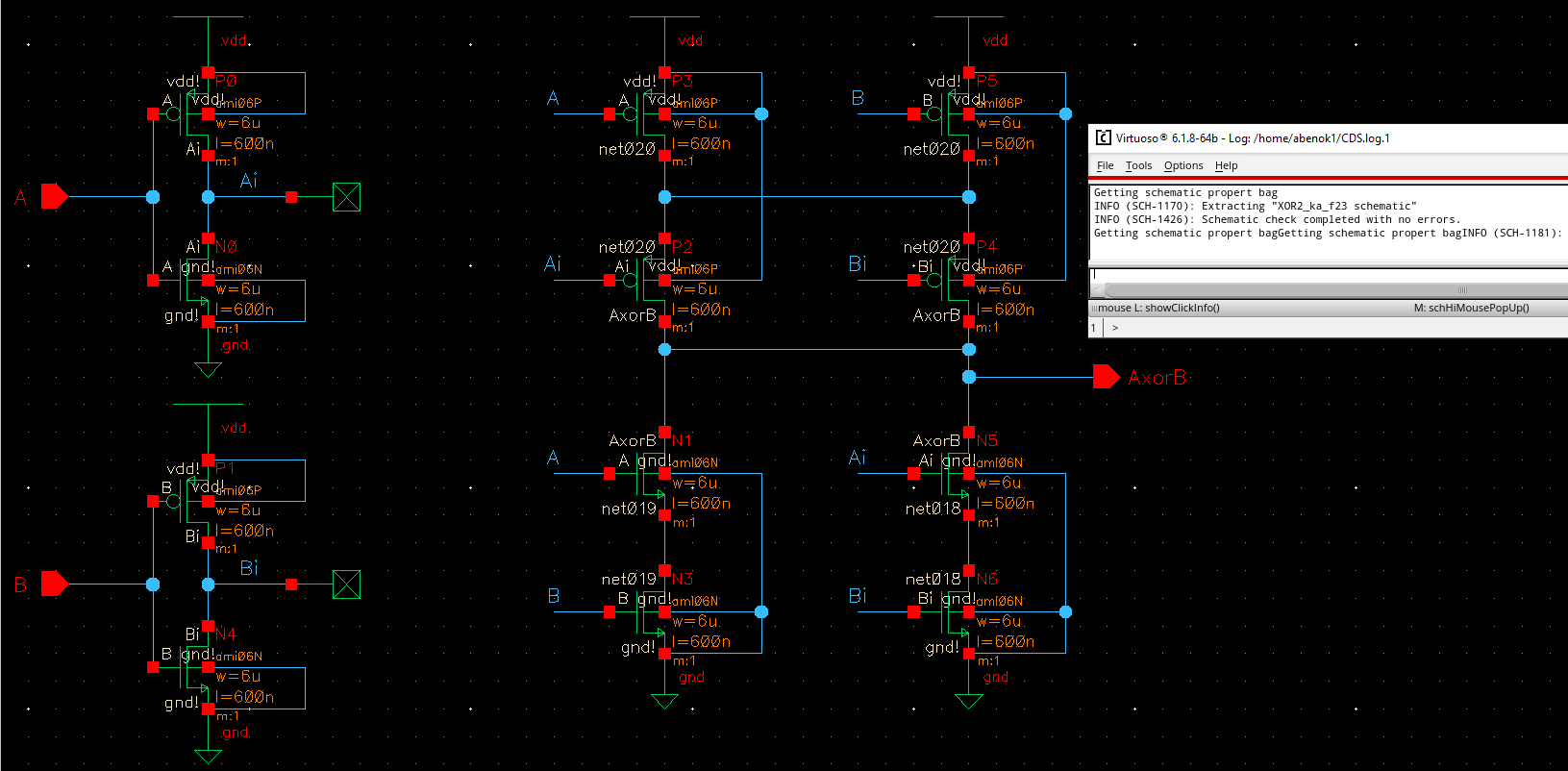This screenshot has width=1568, height=771.
Task: Select gnd symbol below transistor N6
Action: [968, 701]
